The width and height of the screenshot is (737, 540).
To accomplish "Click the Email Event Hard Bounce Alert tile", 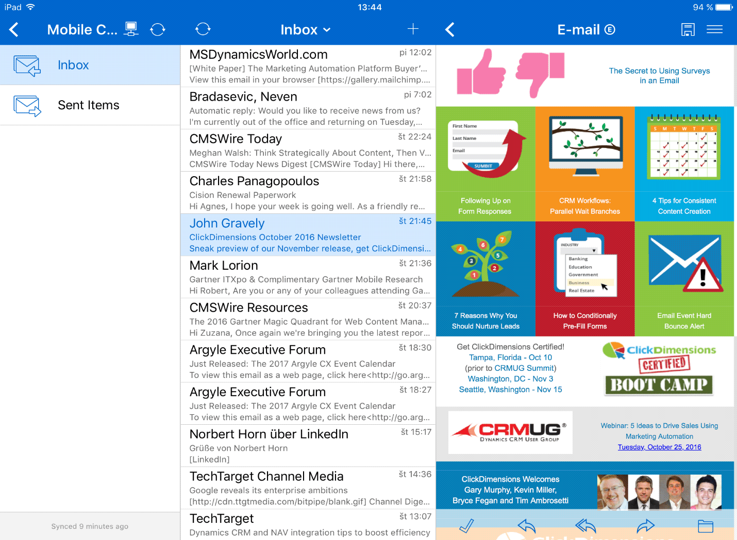I will coord(684,278).
